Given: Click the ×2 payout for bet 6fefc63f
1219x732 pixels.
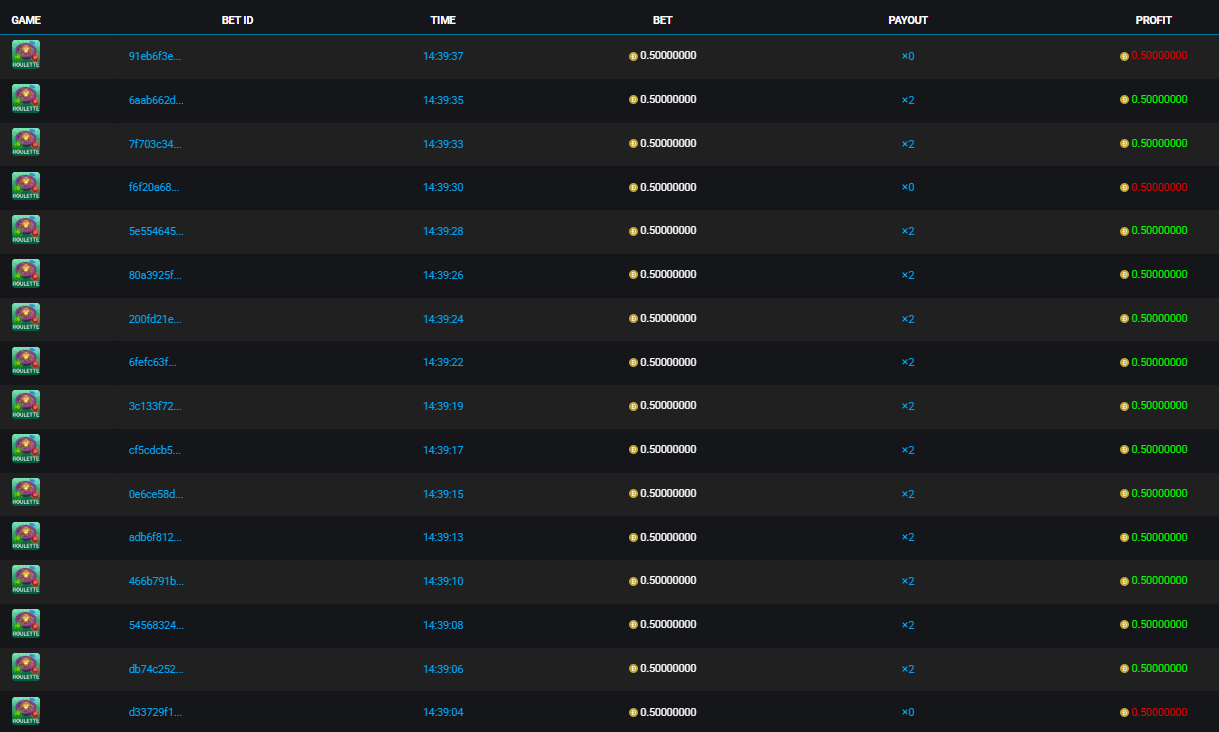Looking at the screenshot, I should tap(908, 362).
